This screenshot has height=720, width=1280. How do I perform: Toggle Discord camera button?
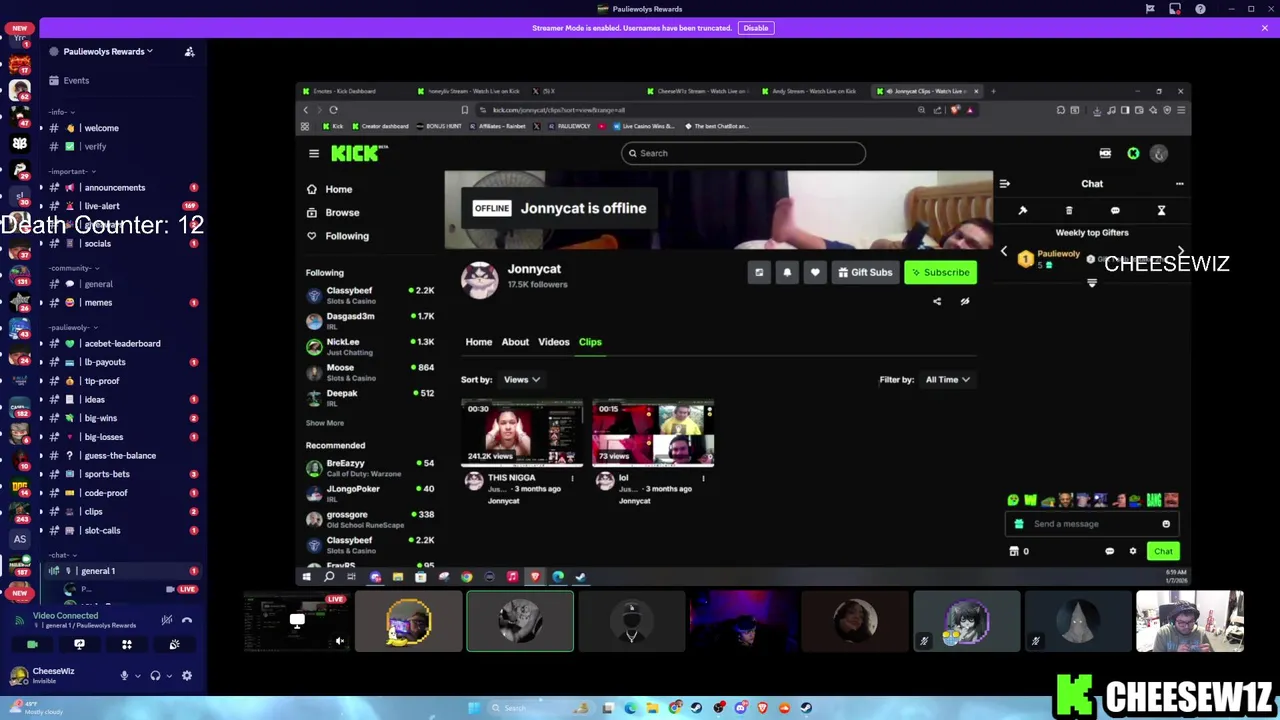pos(32,645)
